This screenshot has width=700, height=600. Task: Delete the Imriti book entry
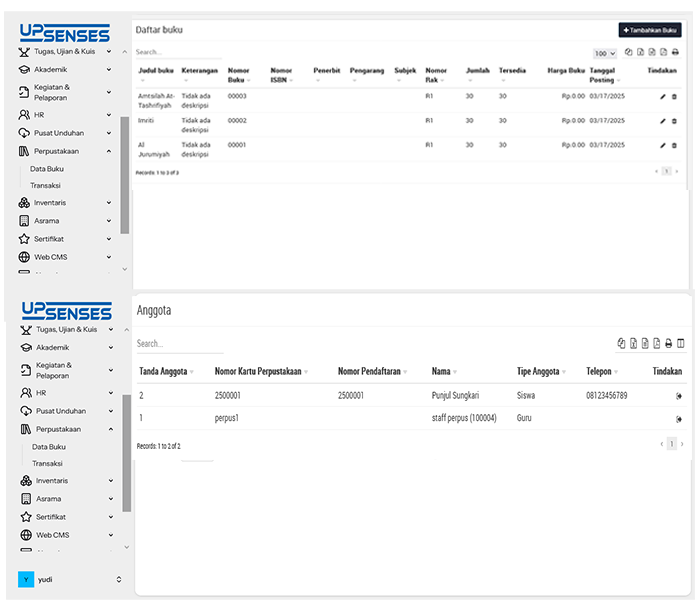675,121
